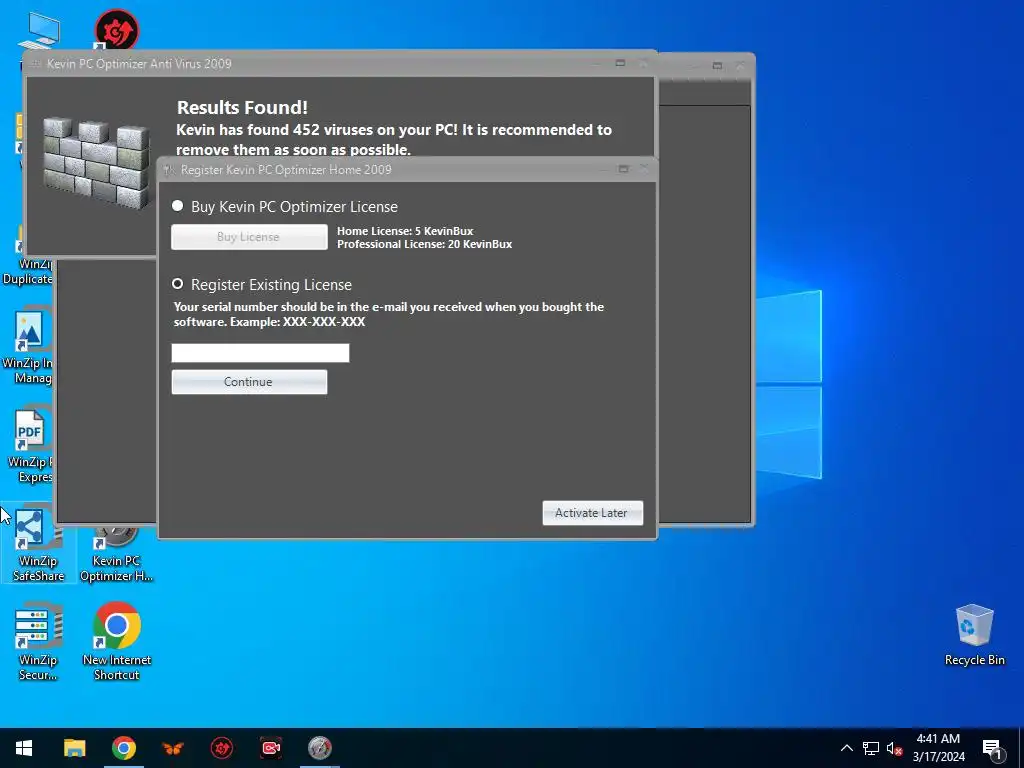Maximize the Anti Virus 2009 window
Viewport: 1024px width, 768px height.
[620, 63]
